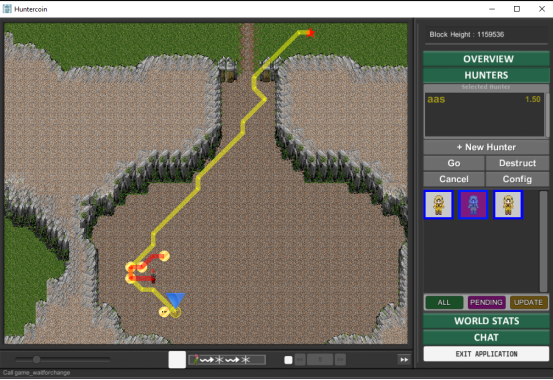Open the CHAT section
553x380 pixels.
pyautogui.click(x=486, y=338)
